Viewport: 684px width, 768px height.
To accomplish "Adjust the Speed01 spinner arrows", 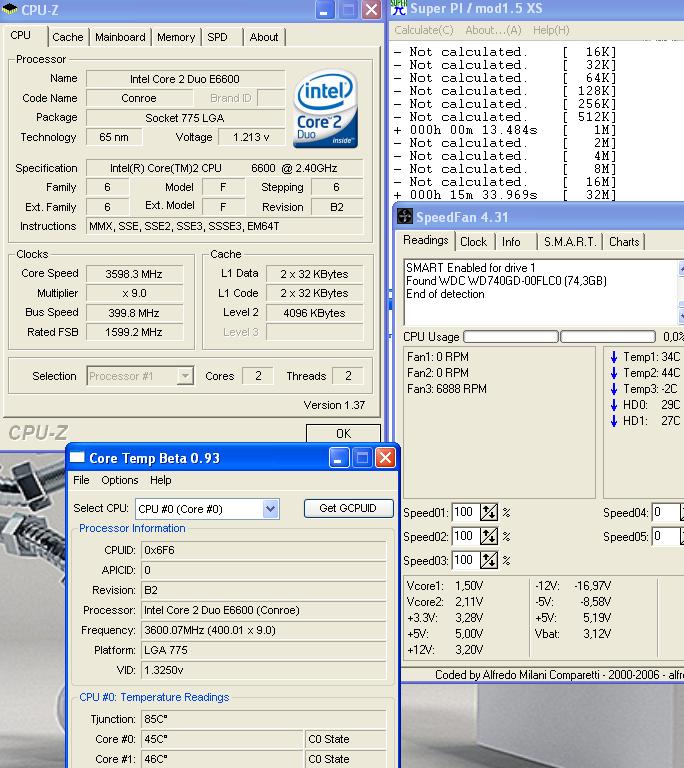I will 489,512.
